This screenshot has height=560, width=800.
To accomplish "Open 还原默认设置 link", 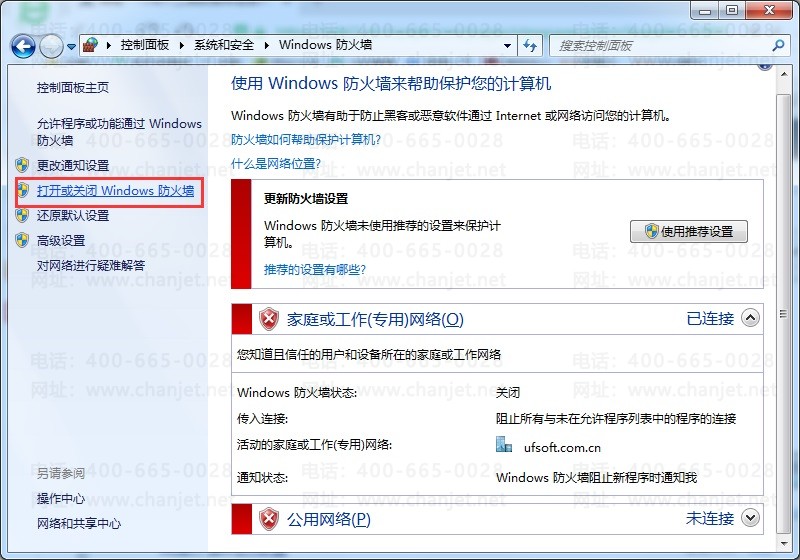I will pyautogui.click(x=72, y=215).
